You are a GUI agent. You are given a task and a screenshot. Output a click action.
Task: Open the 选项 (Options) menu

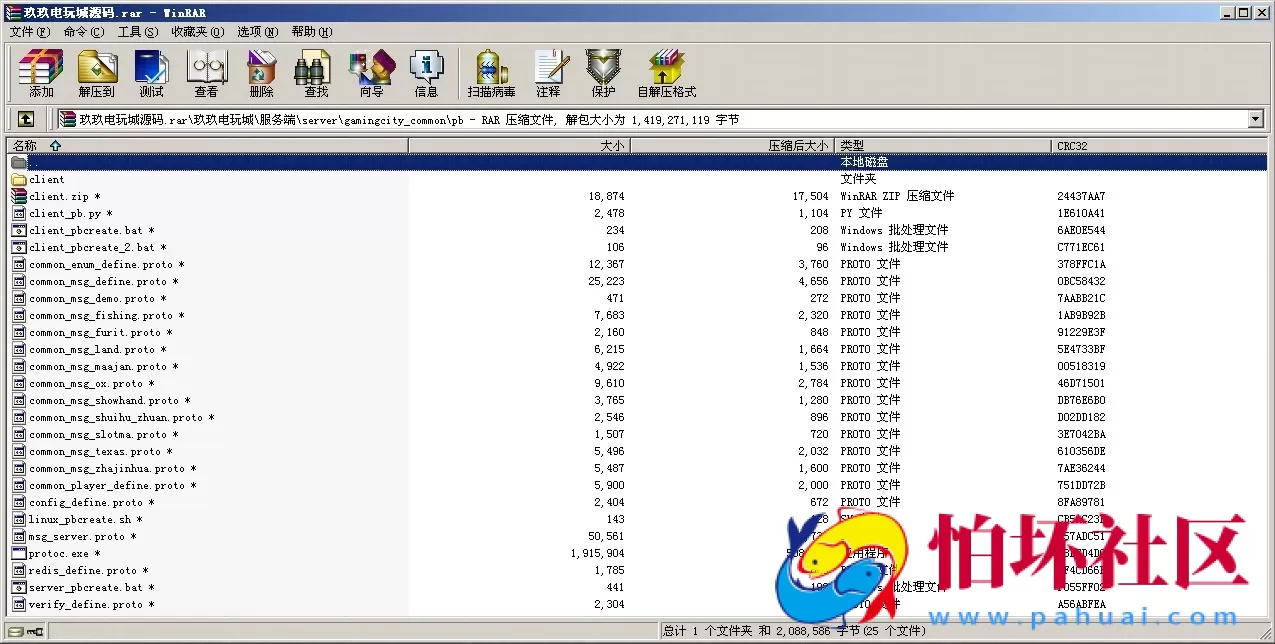click(256, 31)
